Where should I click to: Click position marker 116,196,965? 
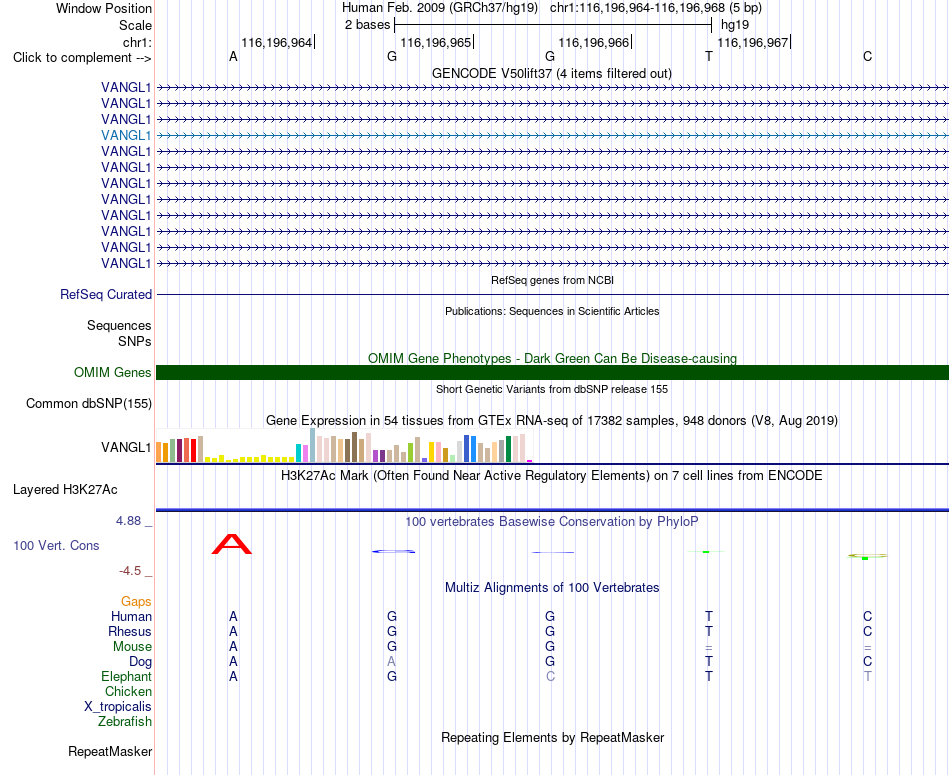(x=436, y=42)
